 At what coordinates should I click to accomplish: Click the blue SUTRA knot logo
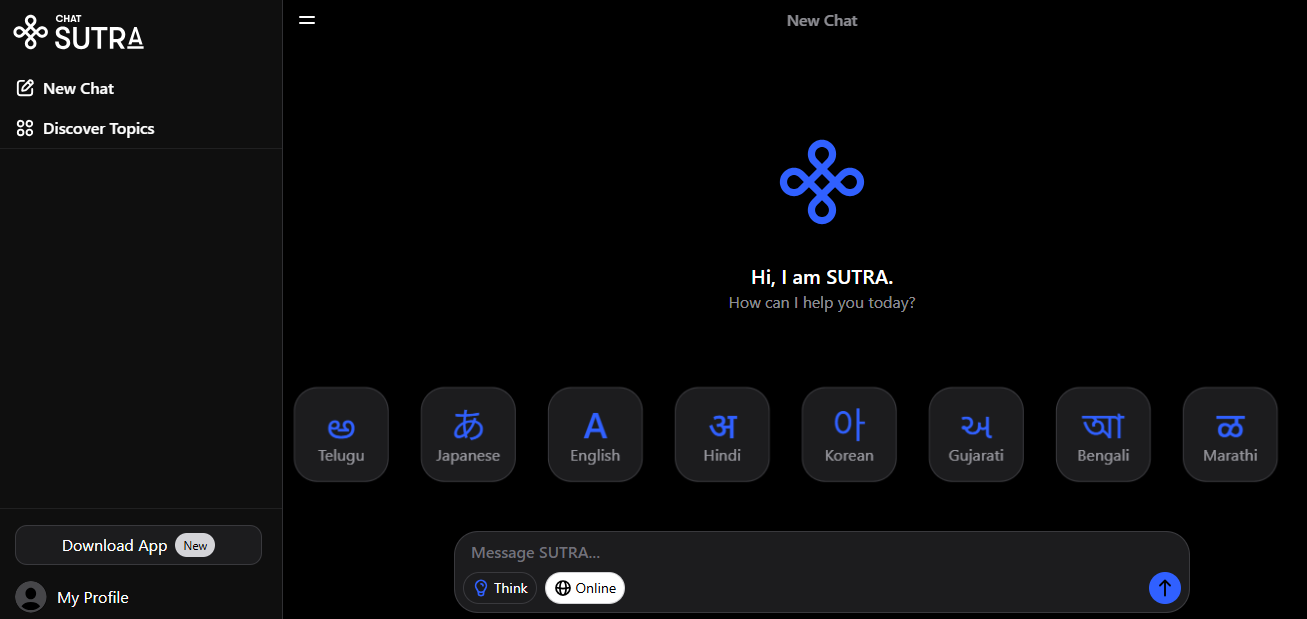[822, 182]
